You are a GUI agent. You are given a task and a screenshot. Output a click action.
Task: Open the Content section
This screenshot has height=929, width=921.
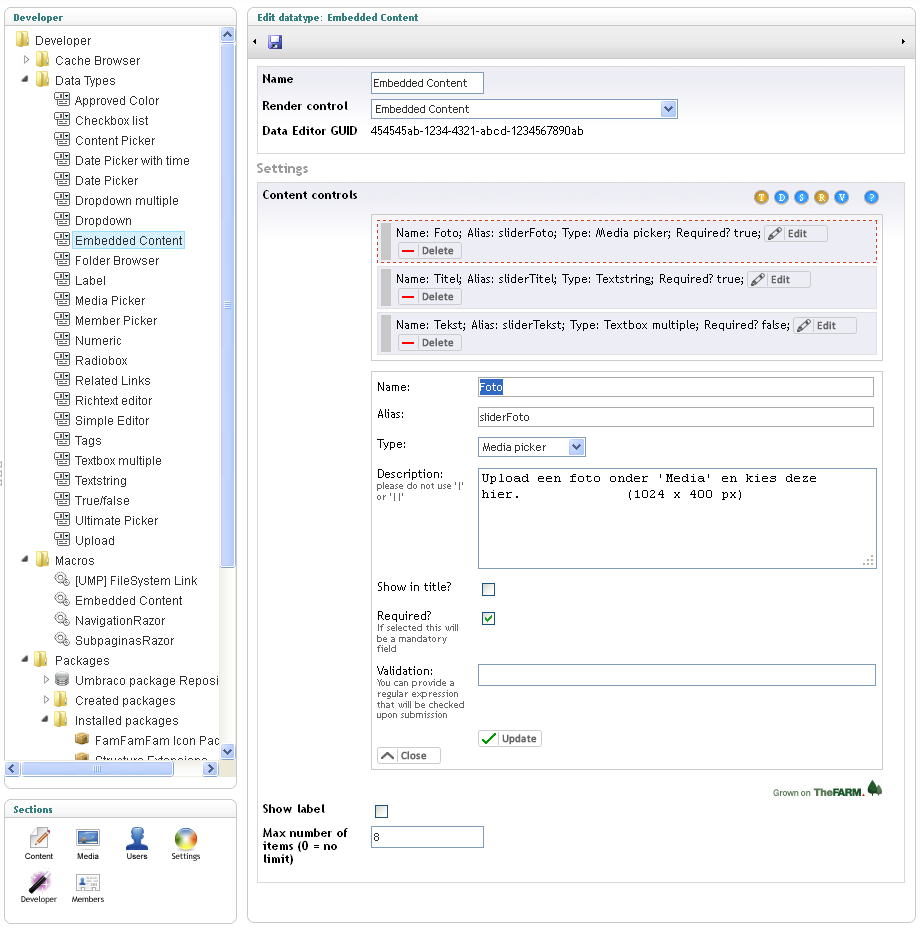pyautogui.click(x=39, y=843)
